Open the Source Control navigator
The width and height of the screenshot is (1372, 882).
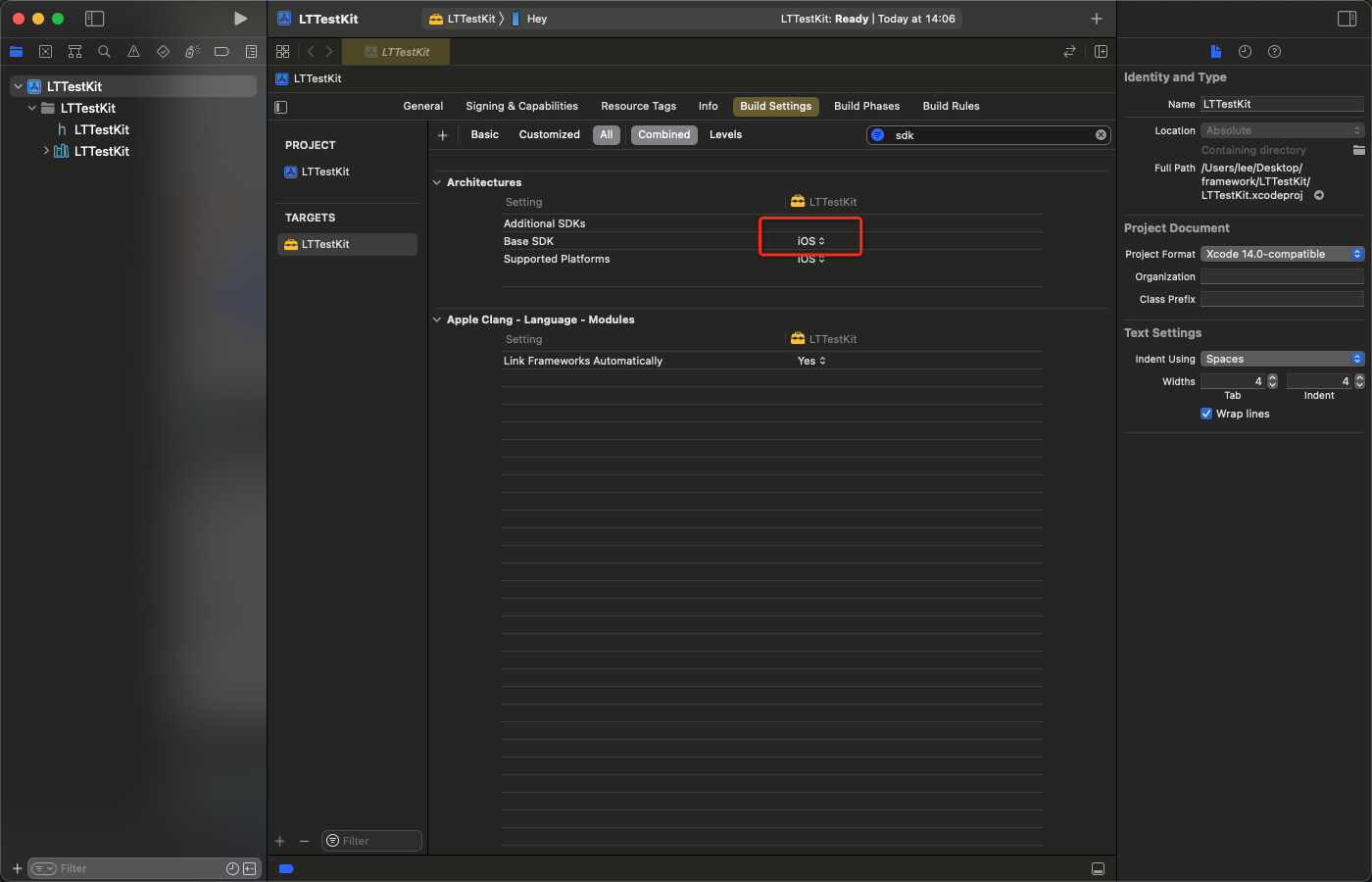click(45, 52)
